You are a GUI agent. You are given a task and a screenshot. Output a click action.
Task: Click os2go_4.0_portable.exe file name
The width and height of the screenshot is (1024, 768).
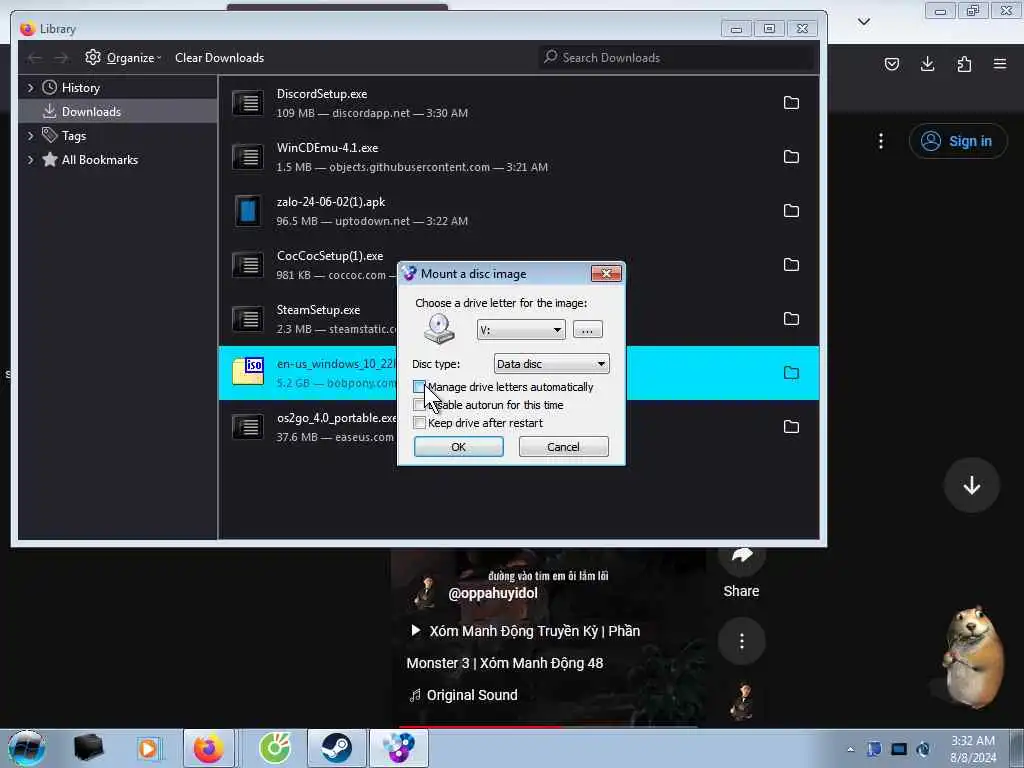336,417
